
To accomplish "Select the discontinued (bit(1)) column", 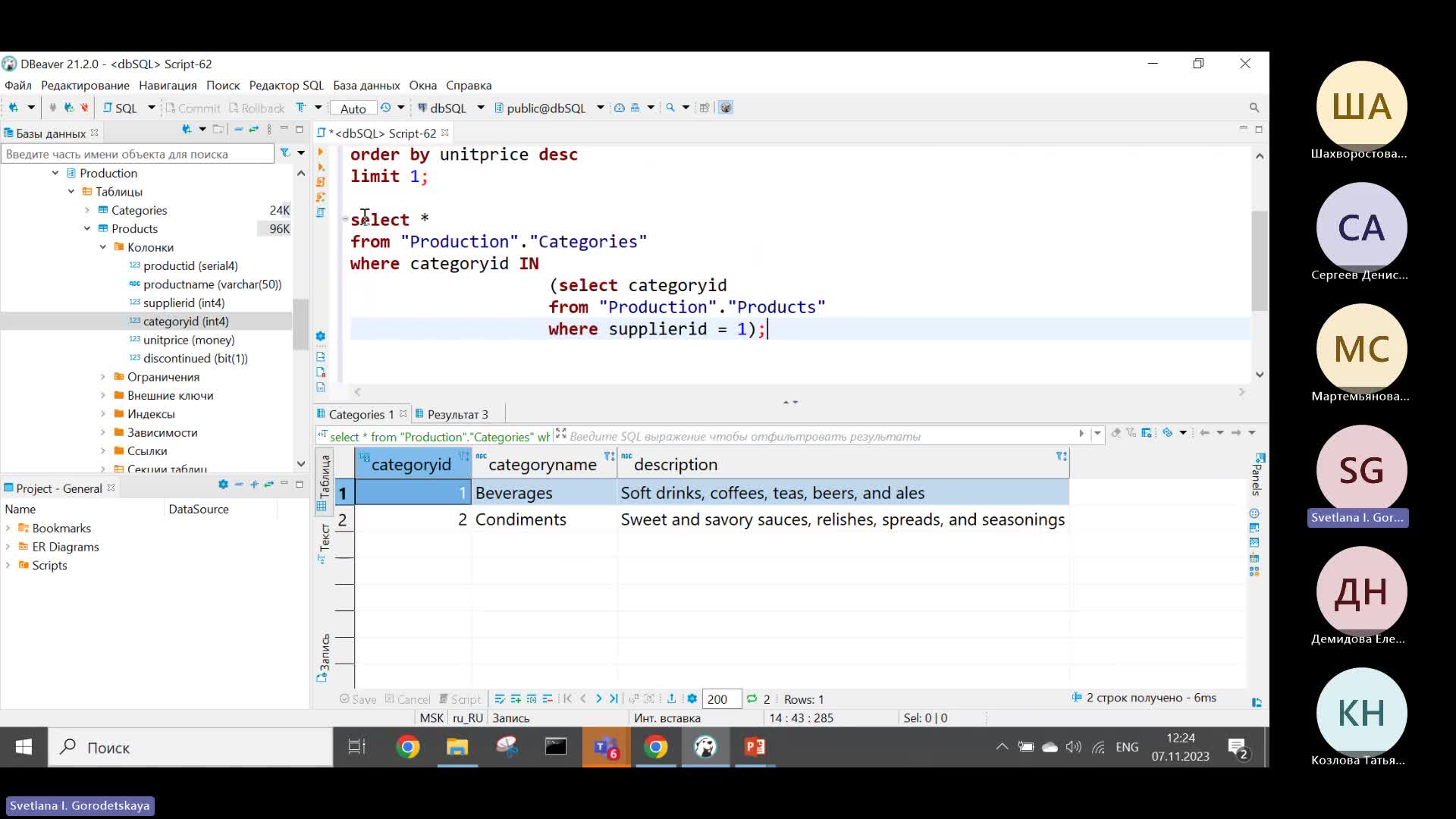I will click(196, 358).
